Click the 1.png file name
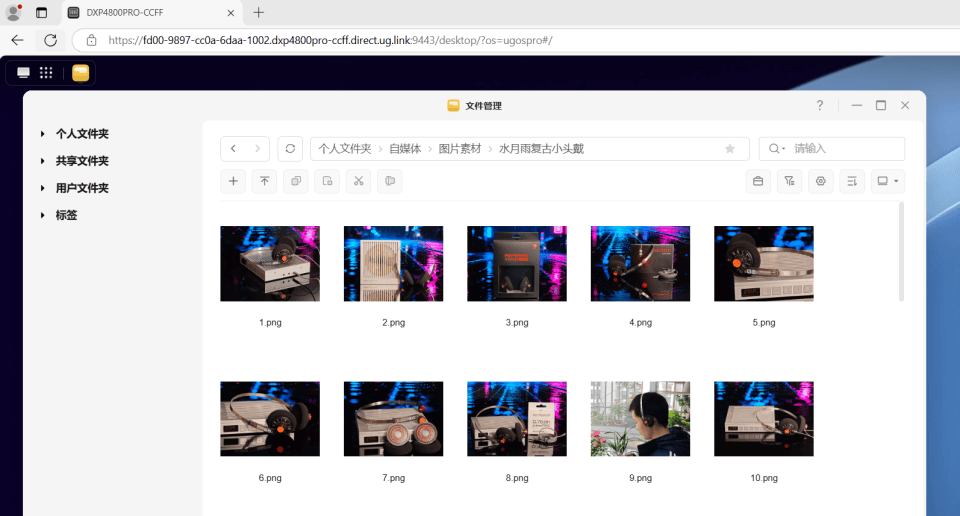The image size is (960, 516). point(270,323)
